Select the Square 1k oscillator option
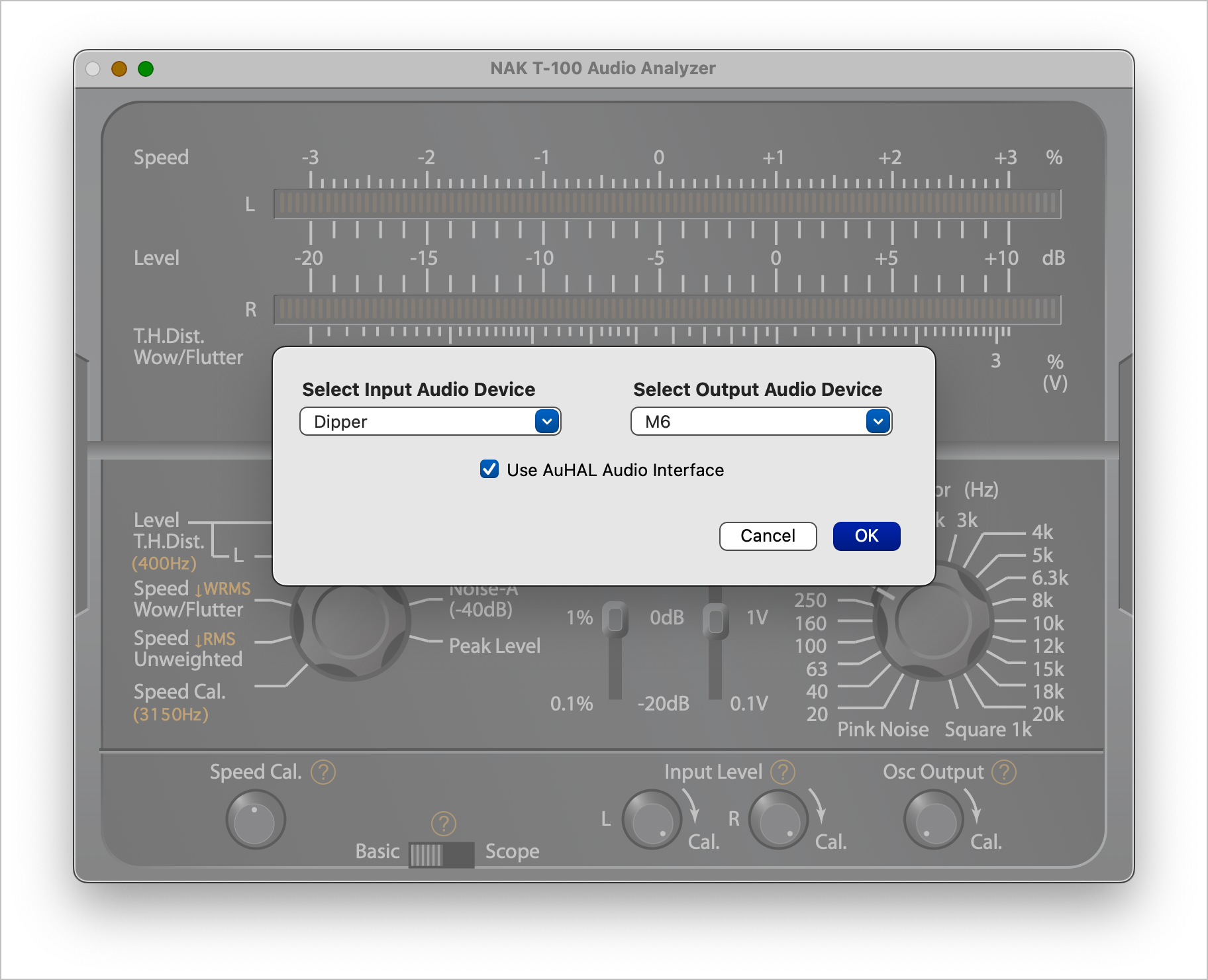1208x980 pixels. point(988,729)
